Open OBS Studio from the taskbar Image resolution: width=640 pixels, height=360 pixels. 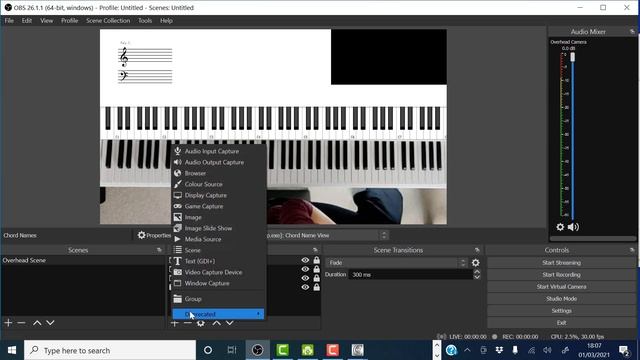coord(258,350)
